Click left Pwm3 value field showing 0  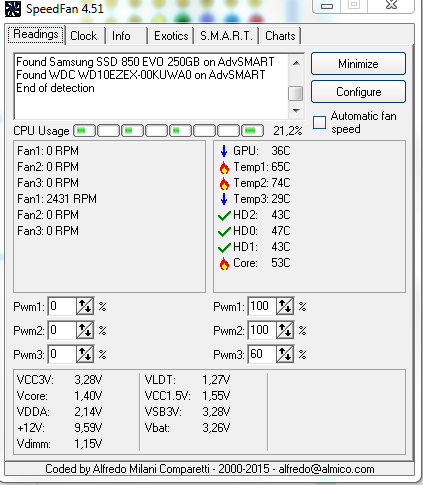62,354
